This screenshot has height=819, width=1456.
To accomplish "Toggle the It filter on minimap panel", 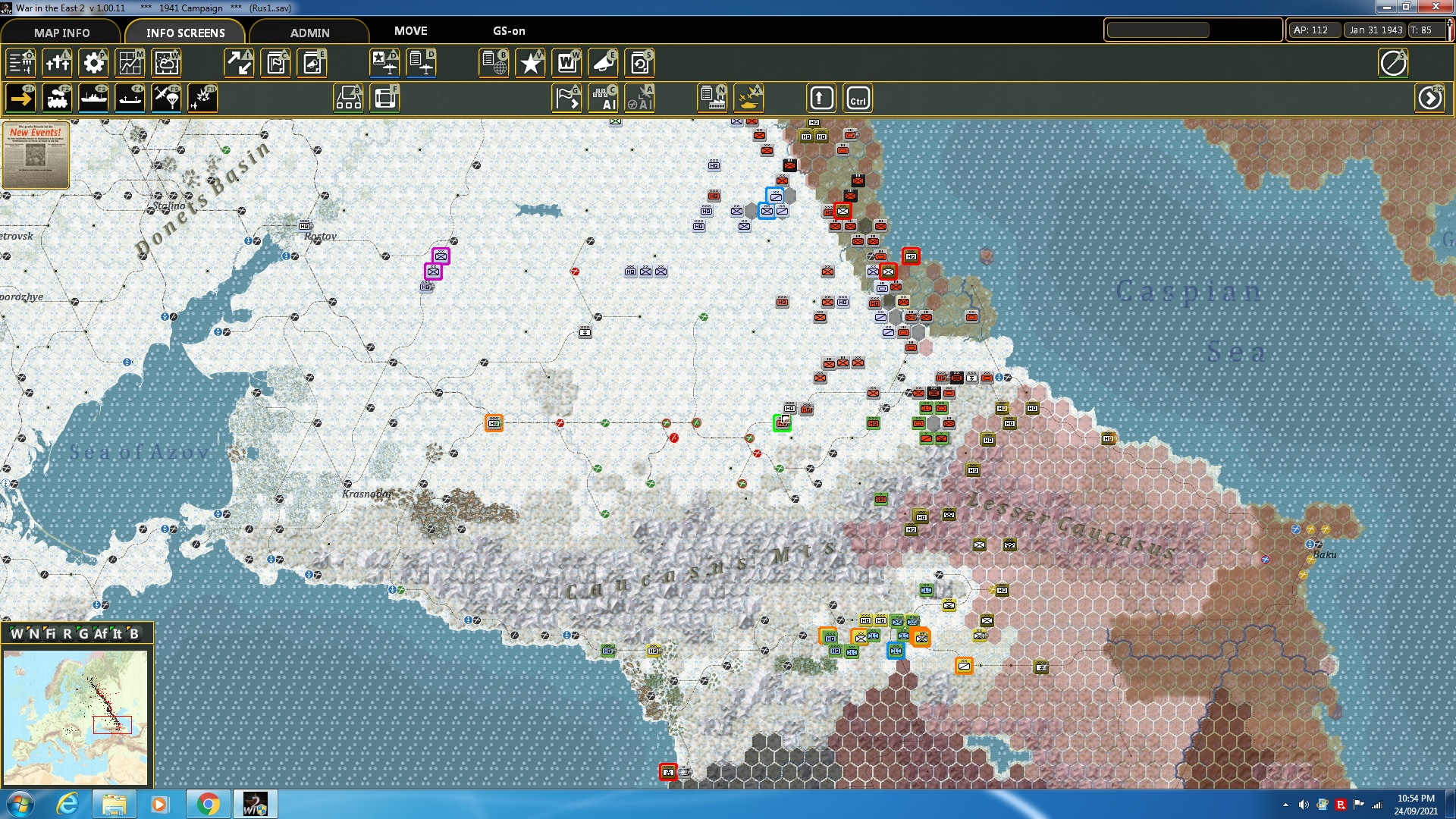I will pos(118,634).
